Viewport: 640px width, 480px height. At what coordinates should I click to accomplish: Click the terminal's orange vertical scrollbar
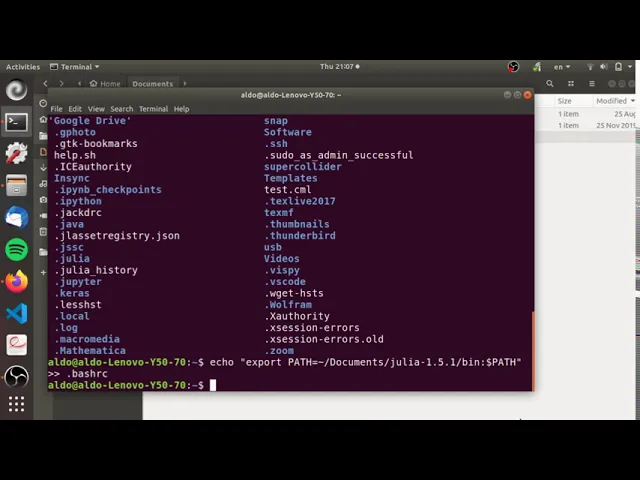pos(533,351)
